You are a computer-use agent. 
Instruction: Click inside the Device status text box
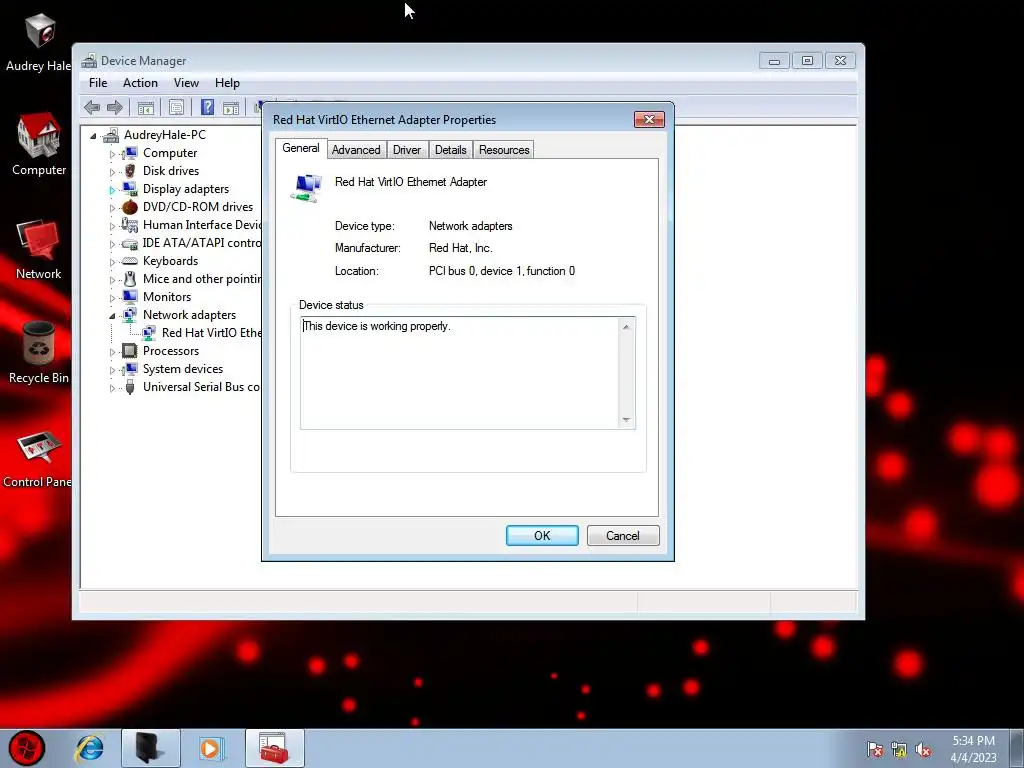[x=460, y=373]
